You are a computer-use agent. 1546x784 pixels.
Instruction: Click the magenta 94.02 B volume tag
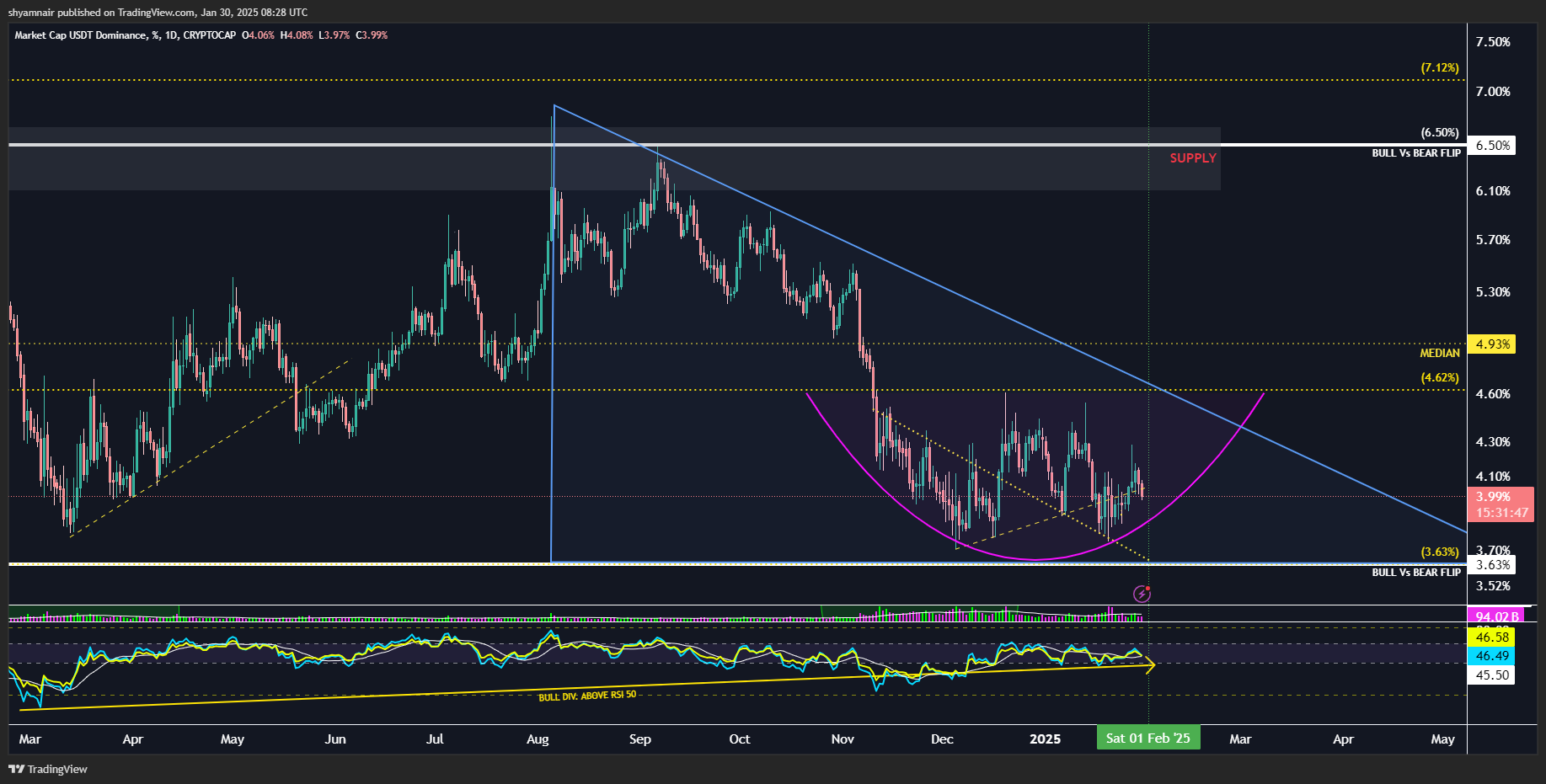1496,616
